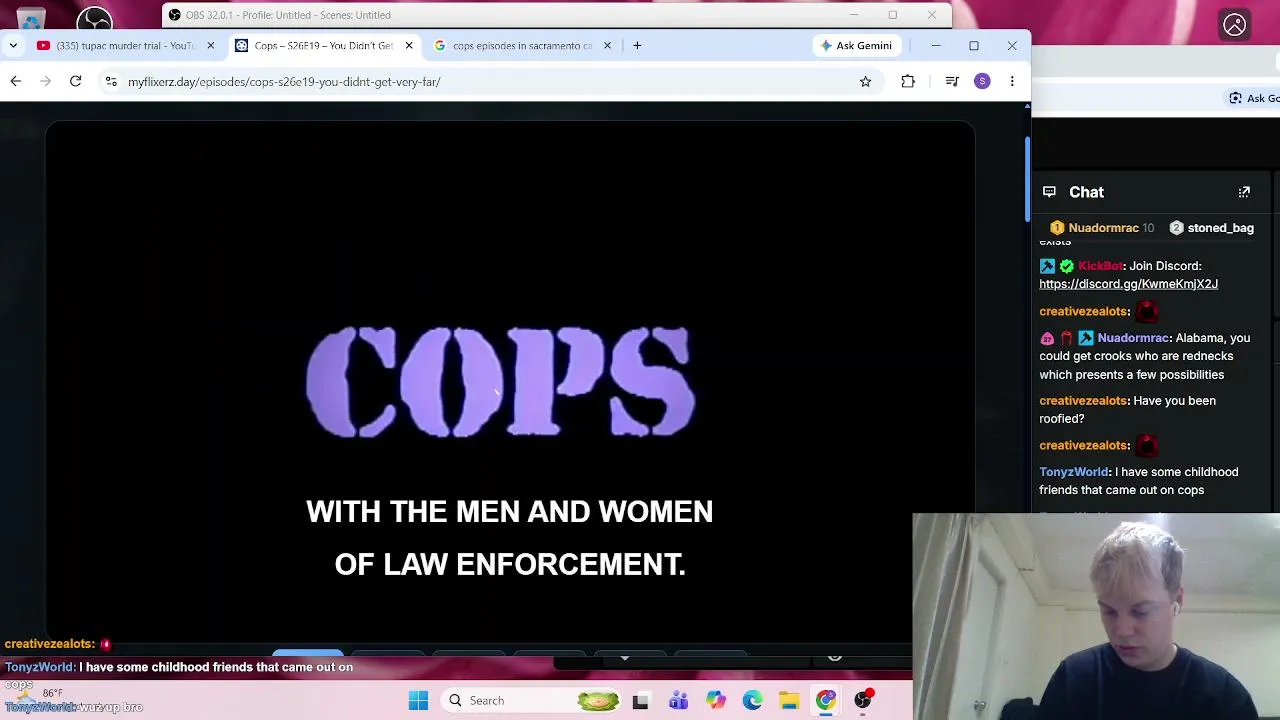Switch to the tupac murder trial YouTube tab
The height and width of the screenshot is (720, 1280).
click(126, 45)
